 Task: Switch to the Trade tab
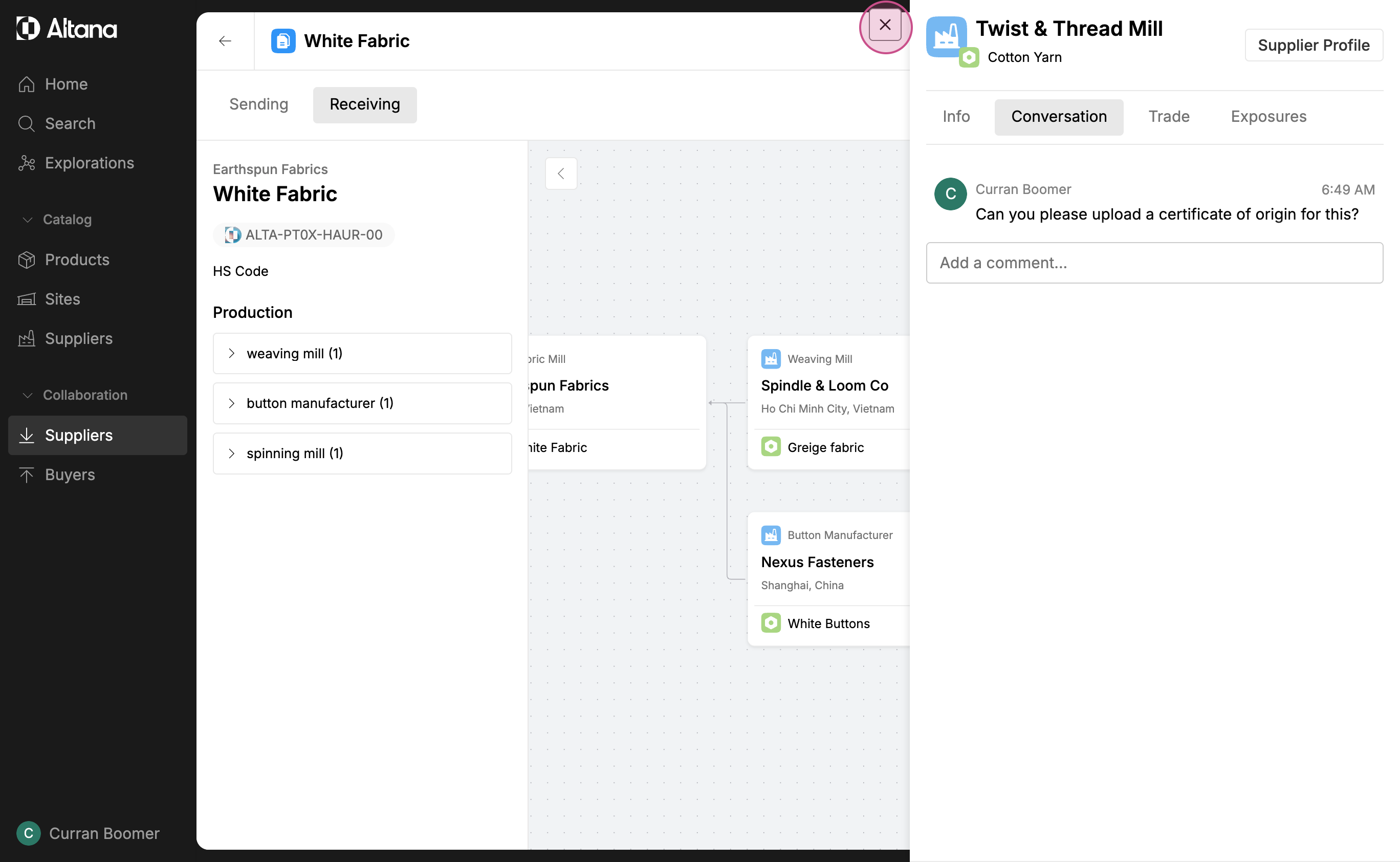point(1168,117)
